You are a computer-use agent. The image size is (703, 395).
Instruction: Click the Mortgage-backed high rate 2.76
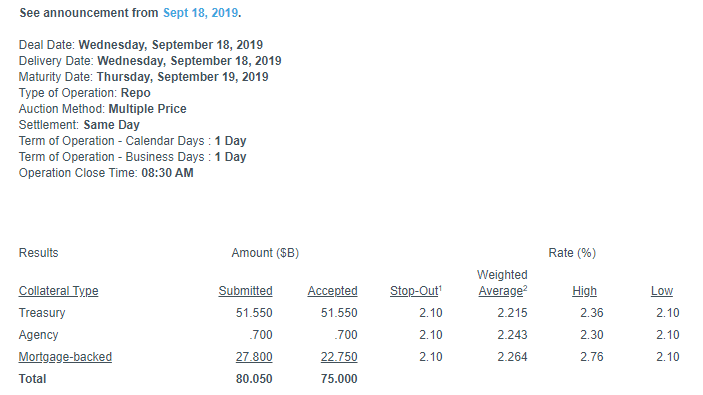[x=592, y=357]
